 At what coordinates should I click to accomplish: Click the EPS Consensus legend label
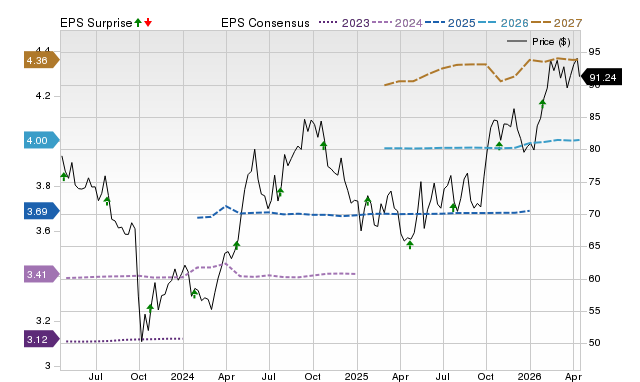click(x=265, y=23)
